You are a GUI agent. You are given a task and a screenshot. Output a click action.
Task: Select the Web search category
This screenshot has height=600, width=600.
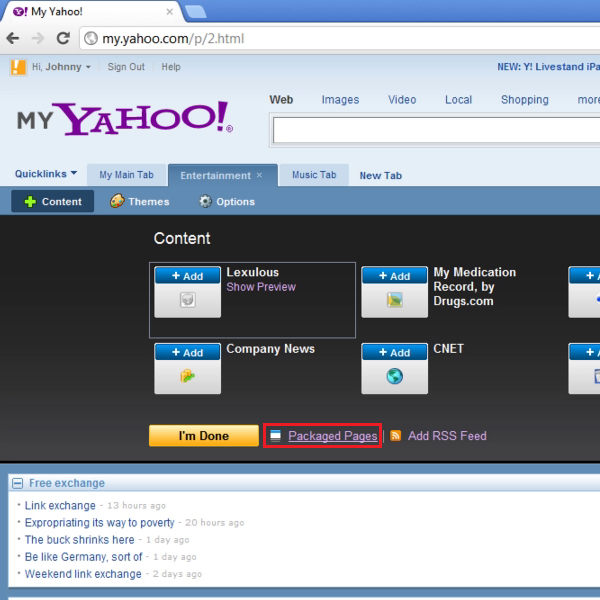281,99
